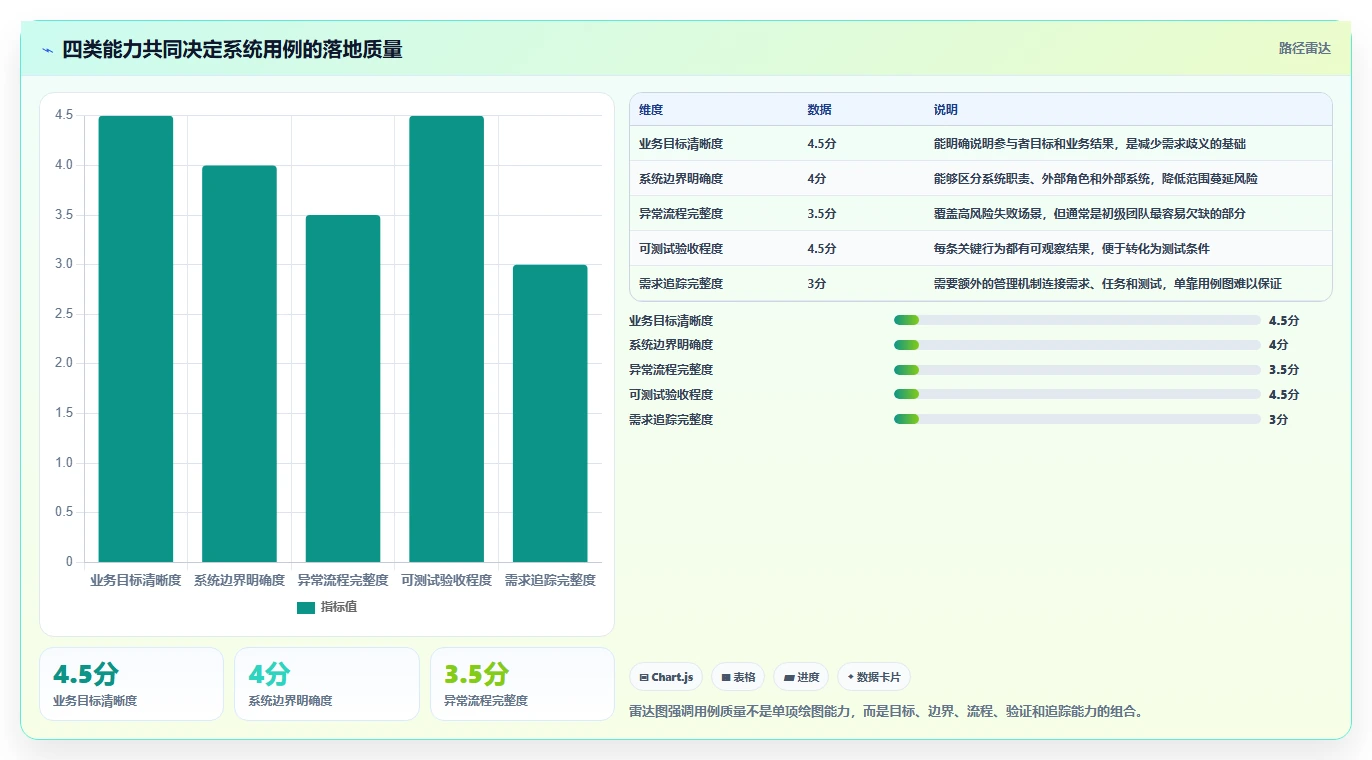Click the 4分 系统边界明确度 summary card
1372x760 pixels.
pos(327,684)
